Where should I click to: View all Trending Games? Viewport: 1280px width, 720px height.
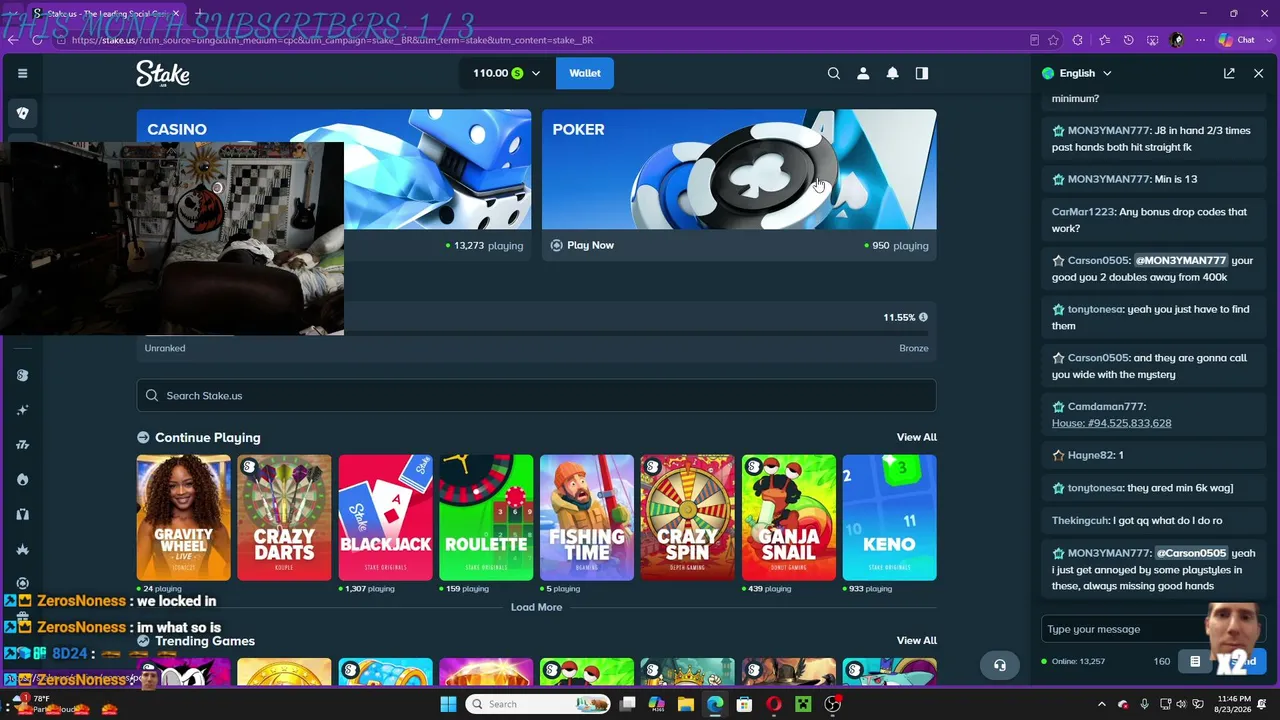coord(916,640)
